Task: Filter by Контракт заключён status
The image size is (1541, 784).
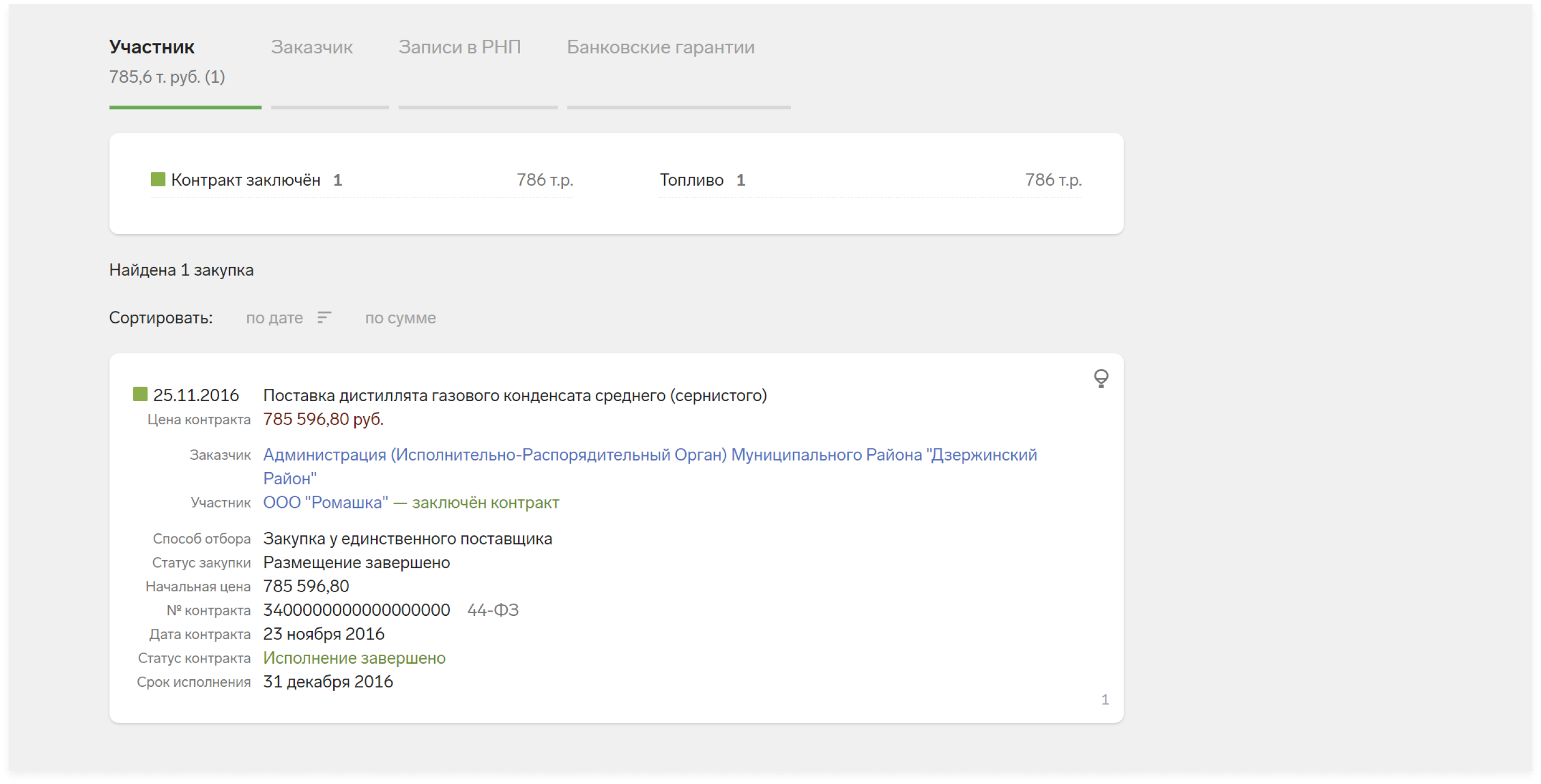Action: pyautogui.click(x=246, y=180)
